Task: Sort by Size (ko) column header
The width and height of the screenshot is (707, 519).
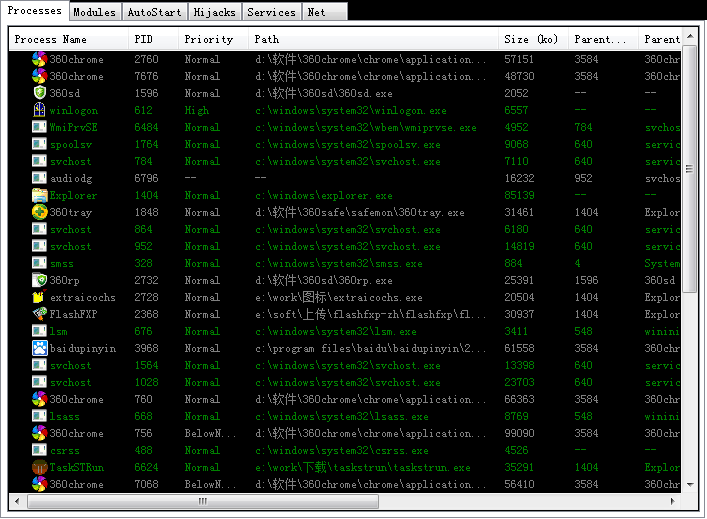Action: [x=533, y=39]
